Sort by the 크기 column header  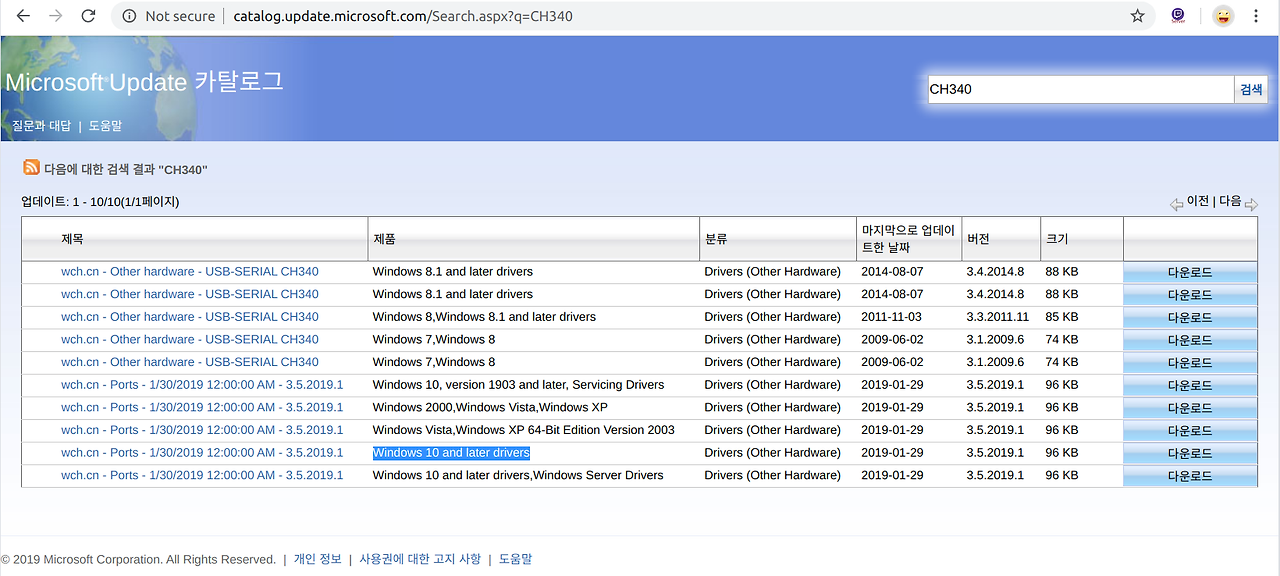tap(1056, 239)
